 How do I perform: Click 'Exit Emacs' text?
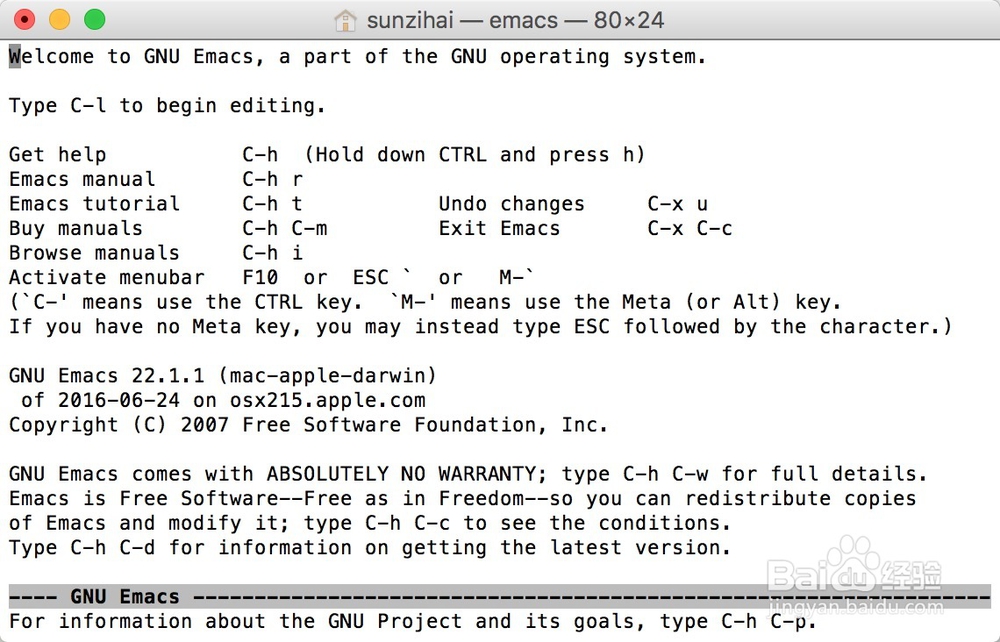tap(499, 228)
